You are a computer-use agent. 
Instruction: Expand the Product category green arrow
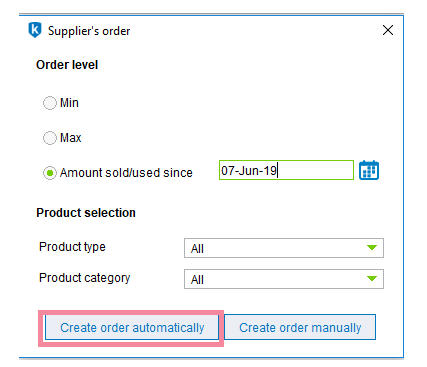point(372,278)
